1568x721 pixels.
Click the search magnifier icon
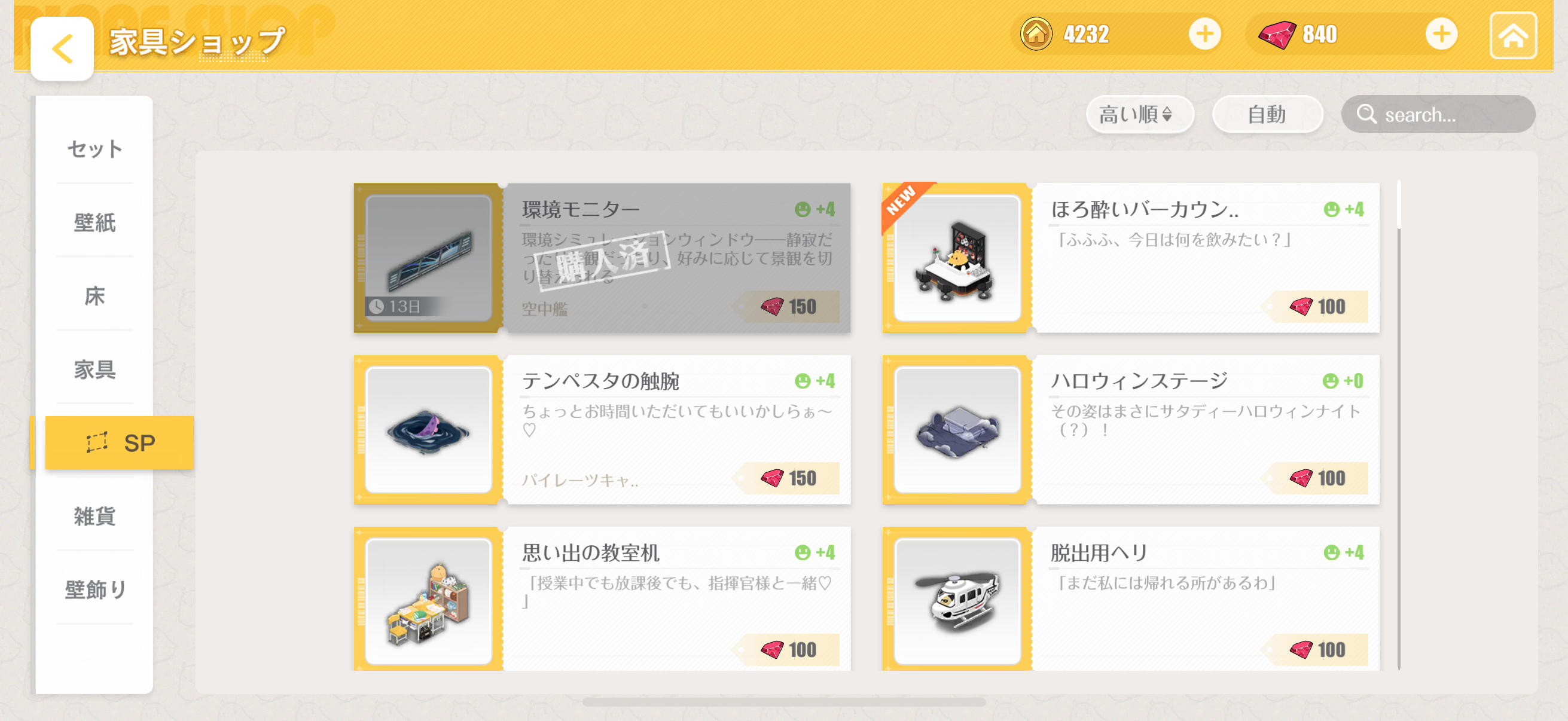1366,114
